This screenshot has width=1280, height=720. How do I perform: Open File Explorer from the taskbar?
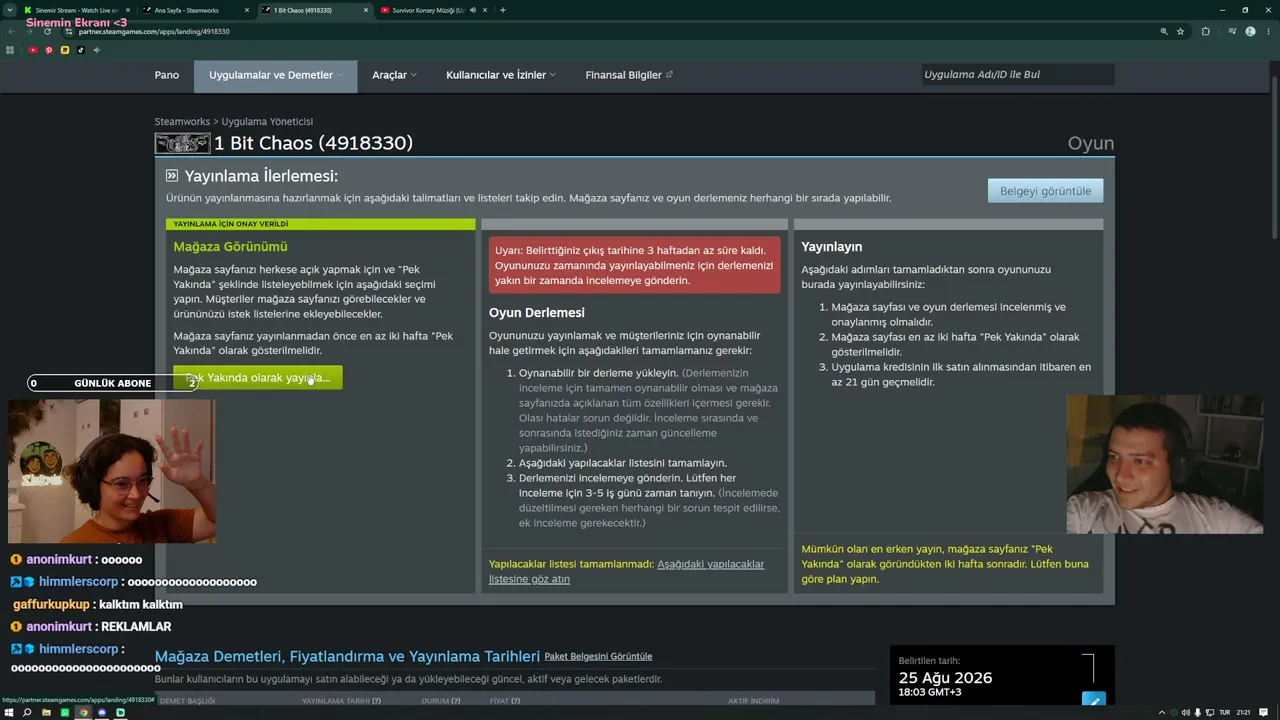pos(46,712)
